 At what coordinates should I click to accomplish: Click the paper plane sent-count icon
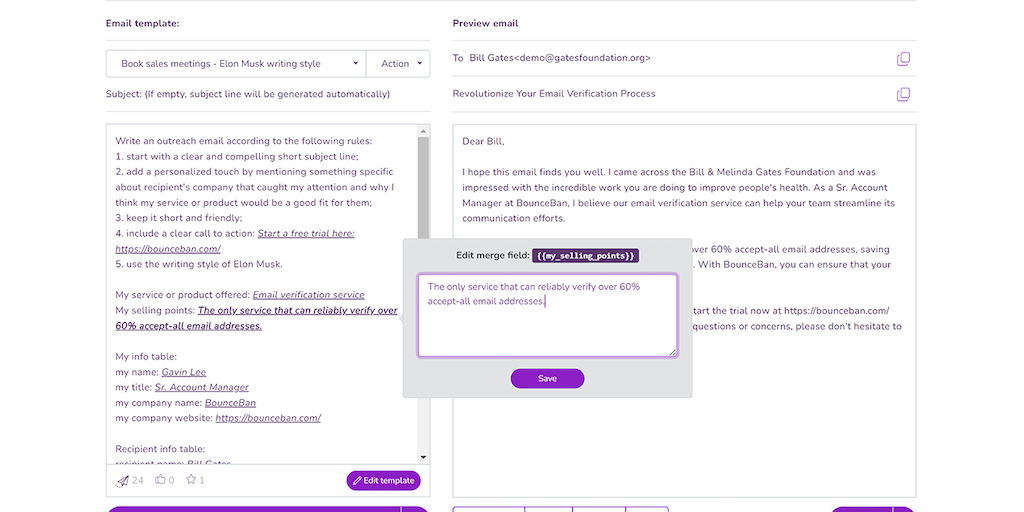pyautogui.click(x=123, y=481)
